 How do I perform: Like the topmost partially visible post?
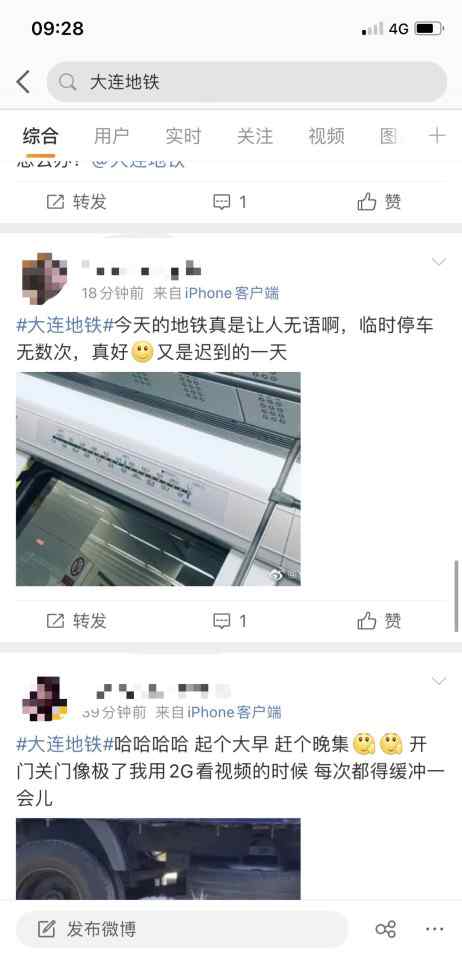[x=379, y=202]
